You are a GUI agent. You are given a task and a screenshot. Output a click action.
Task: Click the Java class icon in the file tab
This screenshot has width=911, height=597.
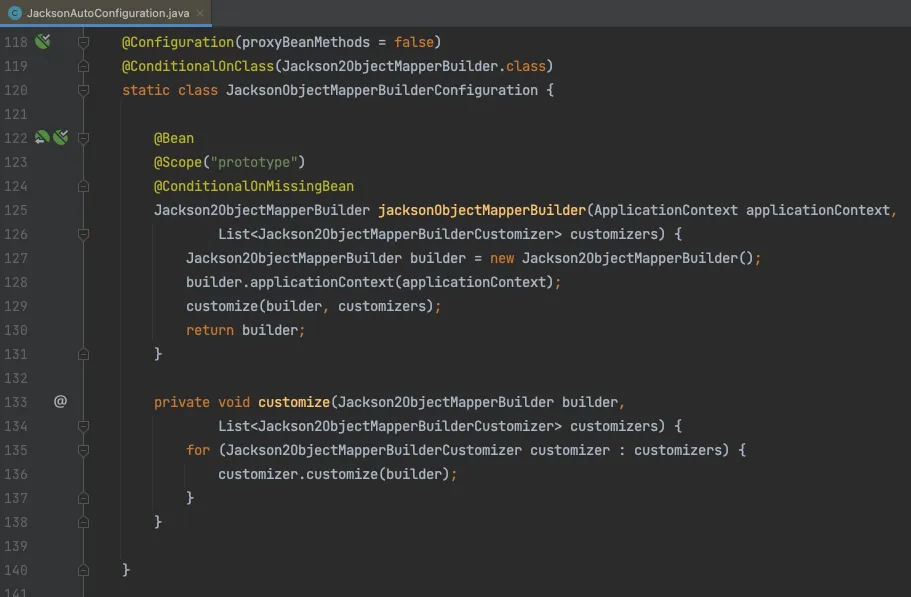point(14,13)
